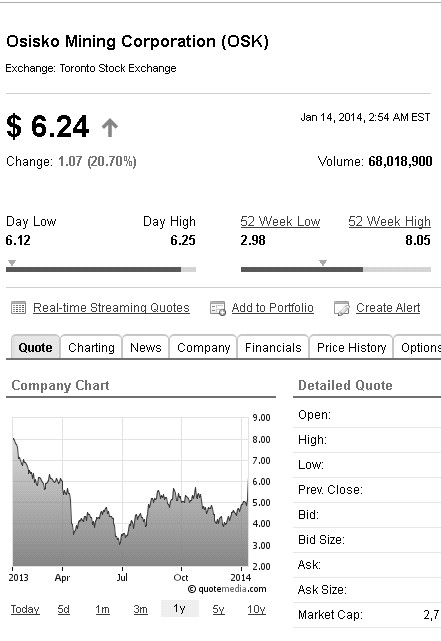Set chart range to 5d
The height and width of the screenshot is (641, 441).
point(63,610)
